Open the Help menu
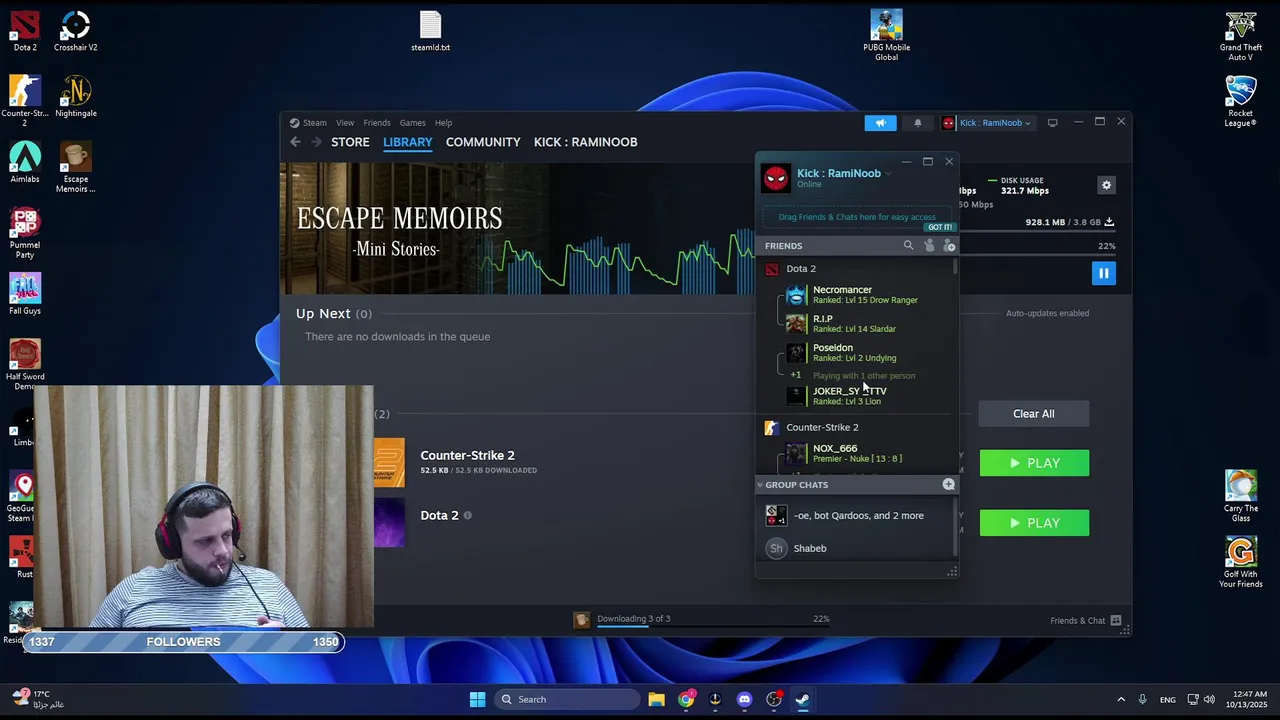 pos(443,123)
